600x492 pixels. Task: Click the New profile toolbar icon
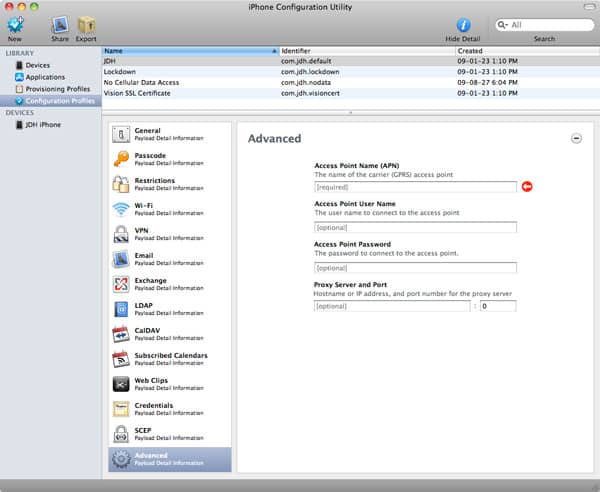point(15,25)
